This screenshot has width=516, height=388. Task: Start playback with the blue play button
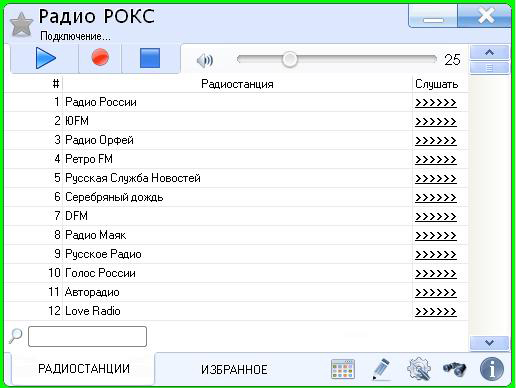pos(45,58)
